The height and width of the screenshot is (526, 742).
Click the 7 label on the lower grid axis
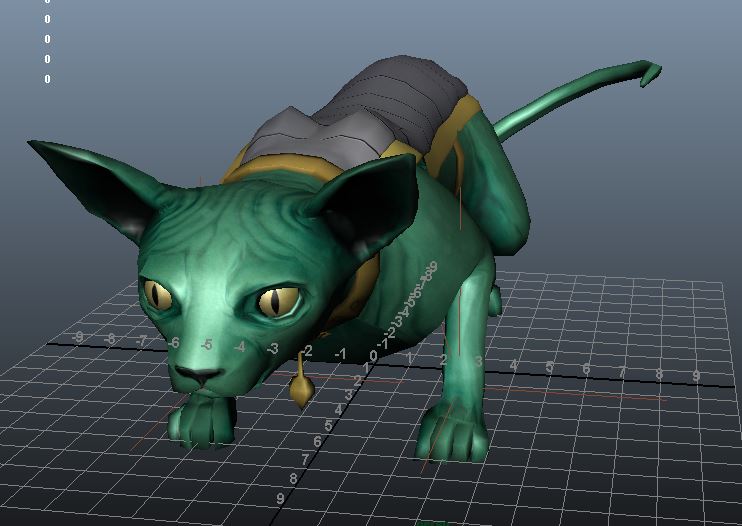306,459
